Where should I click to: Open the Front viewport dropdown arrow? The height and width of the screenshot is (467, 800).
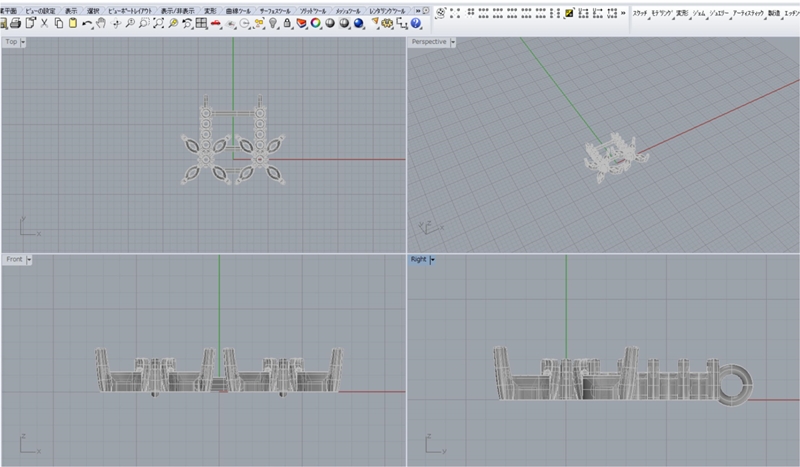(x=29, y=260)
